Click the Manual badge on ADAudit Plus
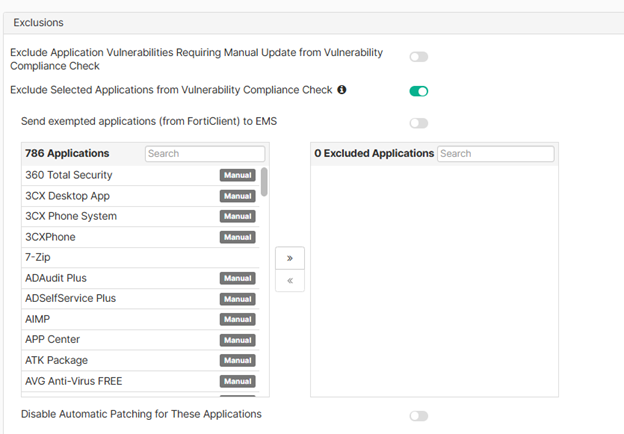 click(238, 278)
